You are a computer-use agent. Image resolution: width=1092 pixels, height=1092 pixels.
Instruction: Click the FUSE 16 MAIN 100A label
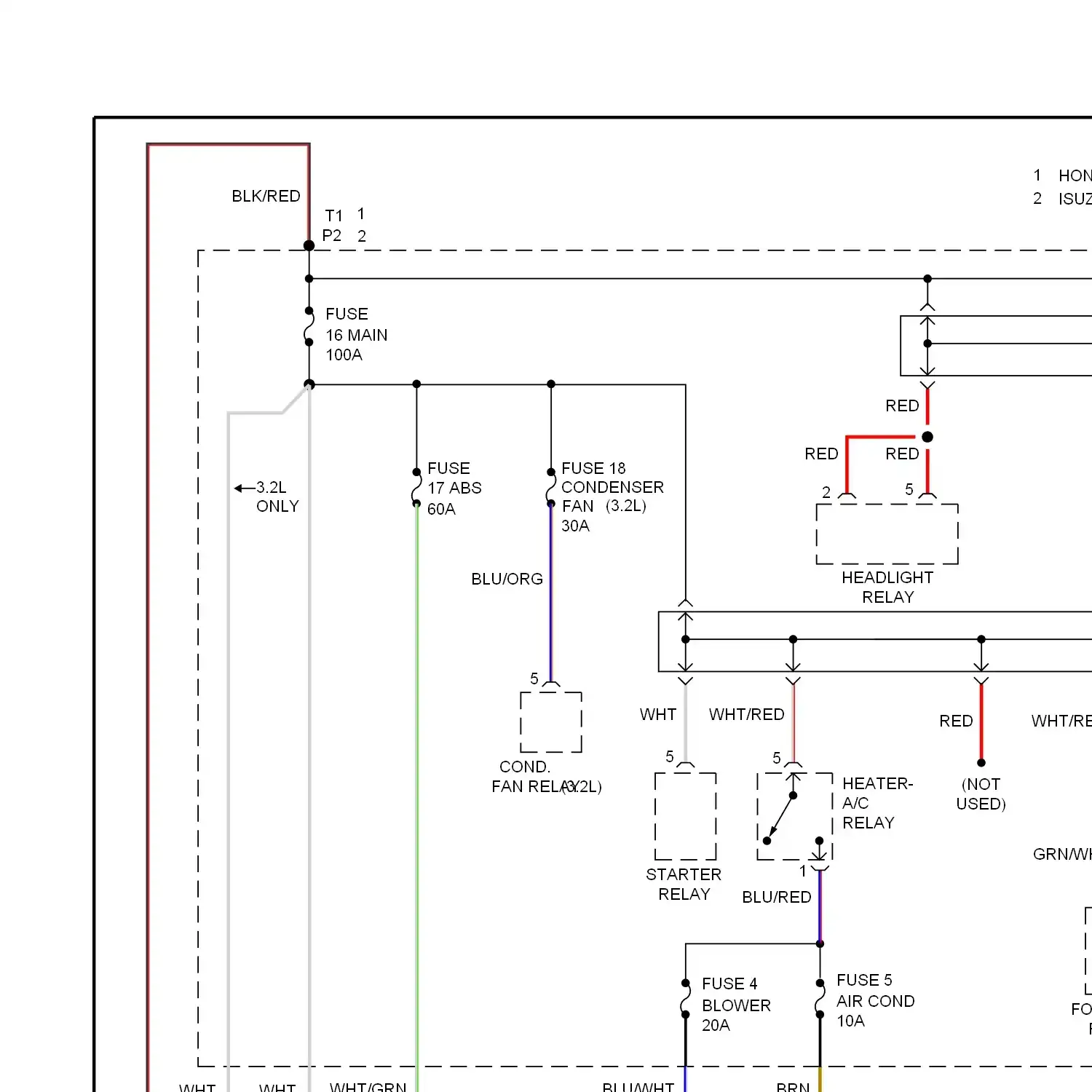click(x=356, y=334)
